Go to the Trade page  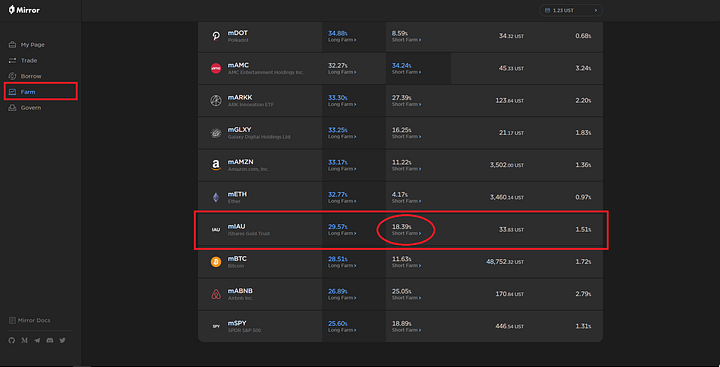coord(28,61)
